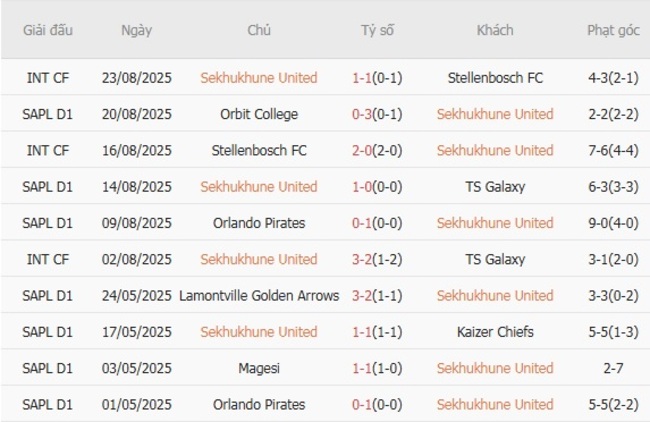Select Orlando Pirates in the 09/08/2025 row
Viewport: 650px width, 422px height.
[258, 223]
